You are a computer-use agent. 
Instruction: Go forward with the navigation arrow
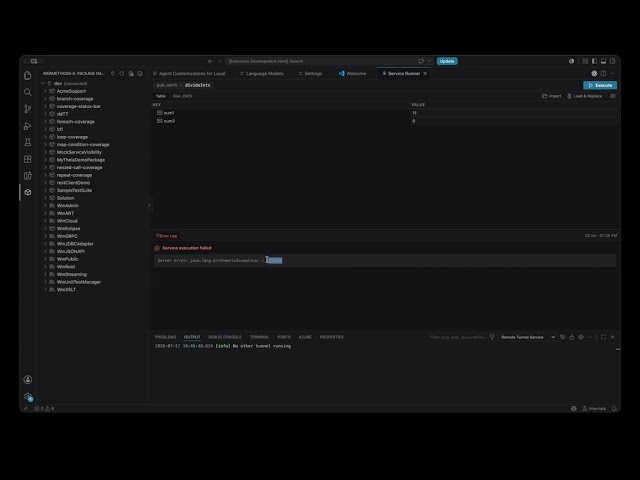pos(220,61)
